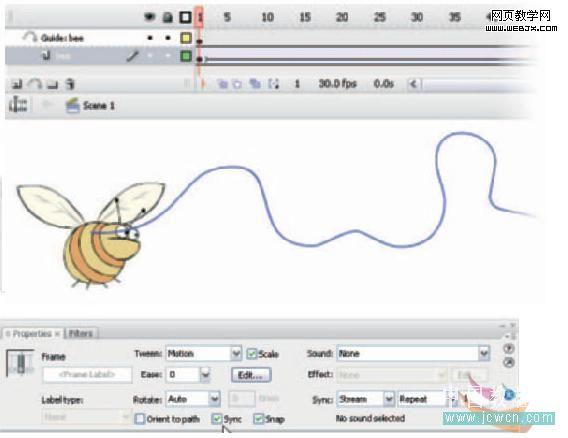Image resolution: width=568 pixels, height=438 pixels.
Task: Click the Show/Hide All Layers eye icon
Action: (x=149, y=17)
